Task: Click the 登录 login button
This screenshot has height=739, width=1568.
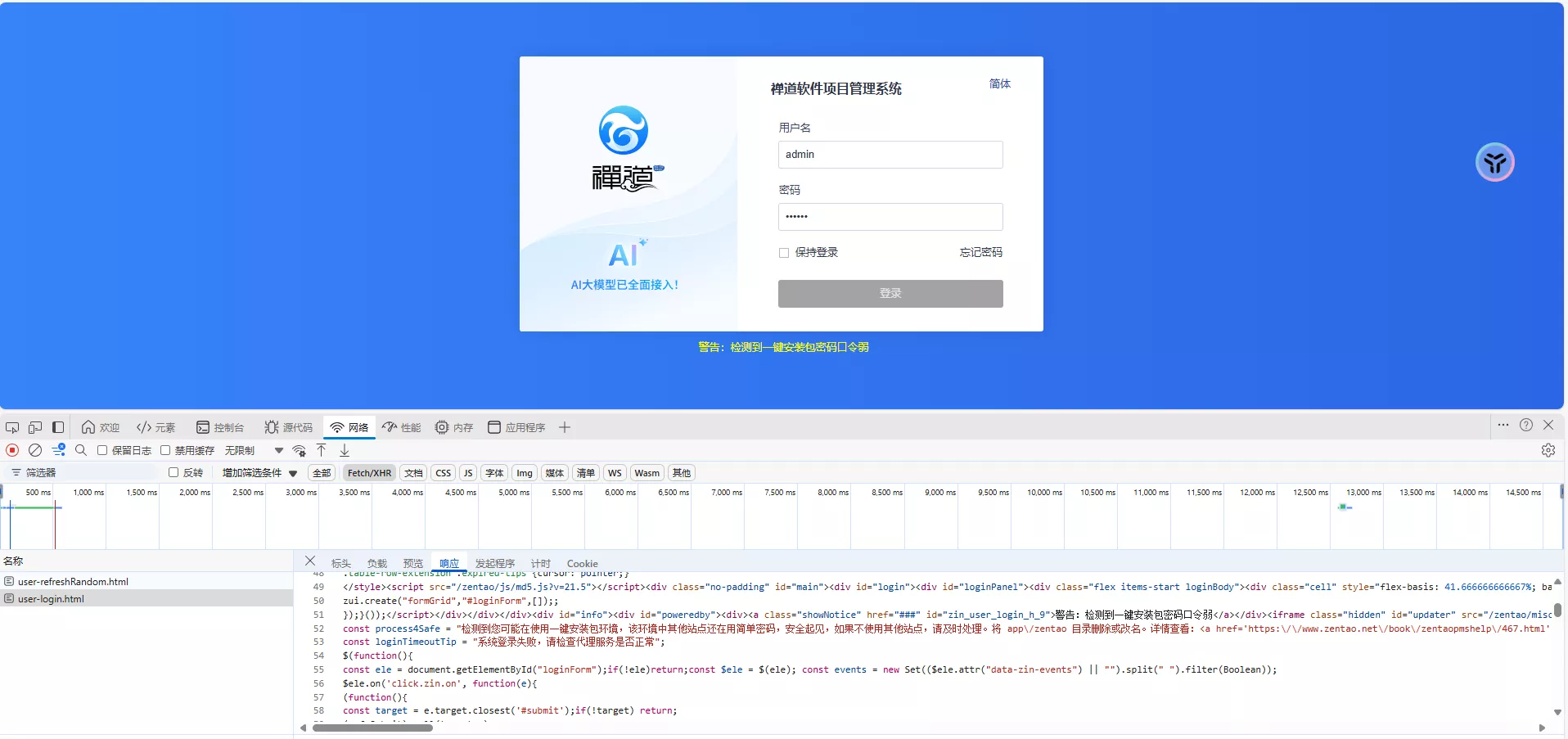Action: (890, 294)
